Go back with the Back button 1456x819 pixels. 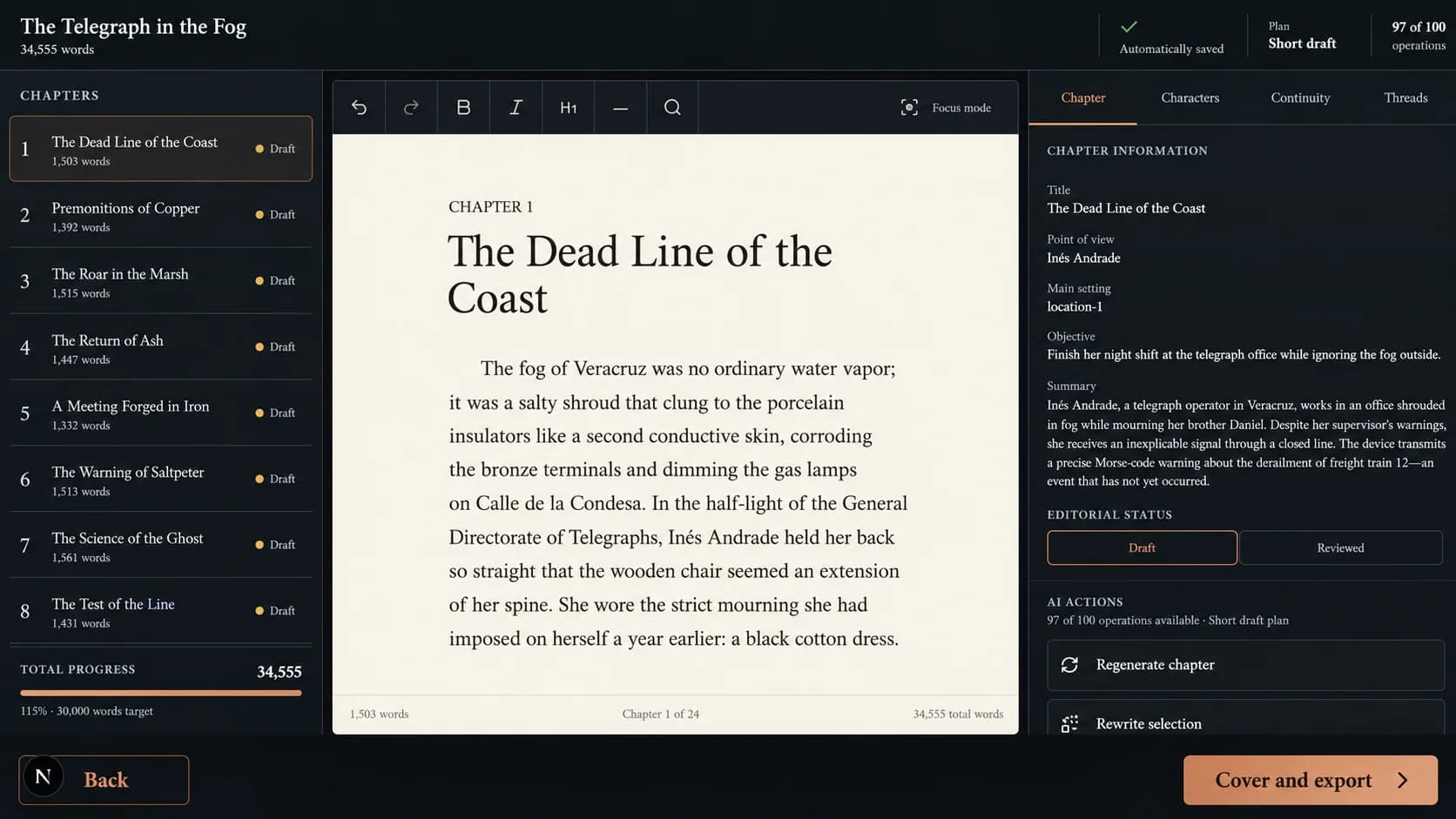(104, 780)
